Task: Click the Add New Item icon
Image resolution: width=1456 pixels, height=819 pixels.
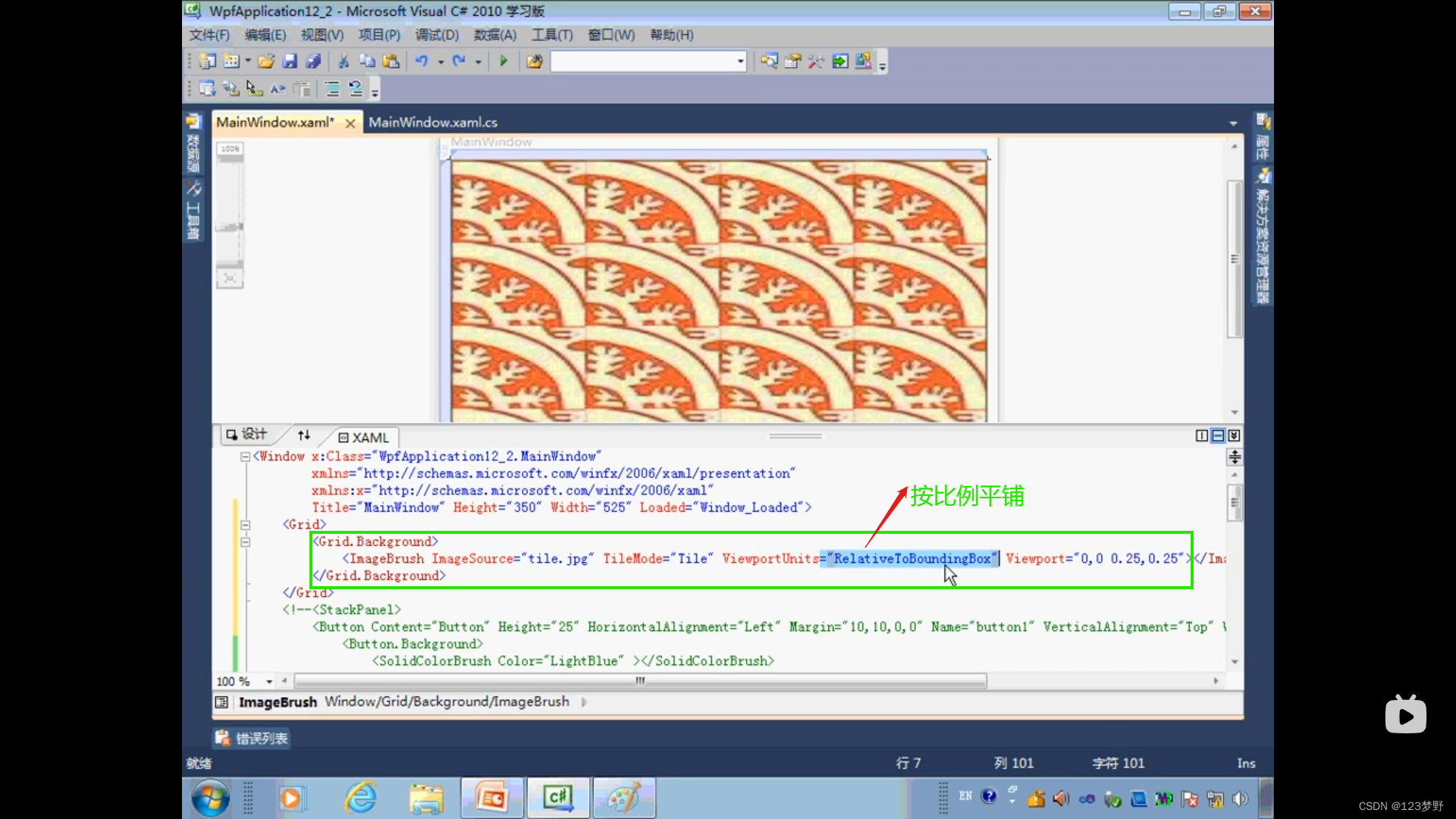Action: pyautogui.click(x=231, y=61)
